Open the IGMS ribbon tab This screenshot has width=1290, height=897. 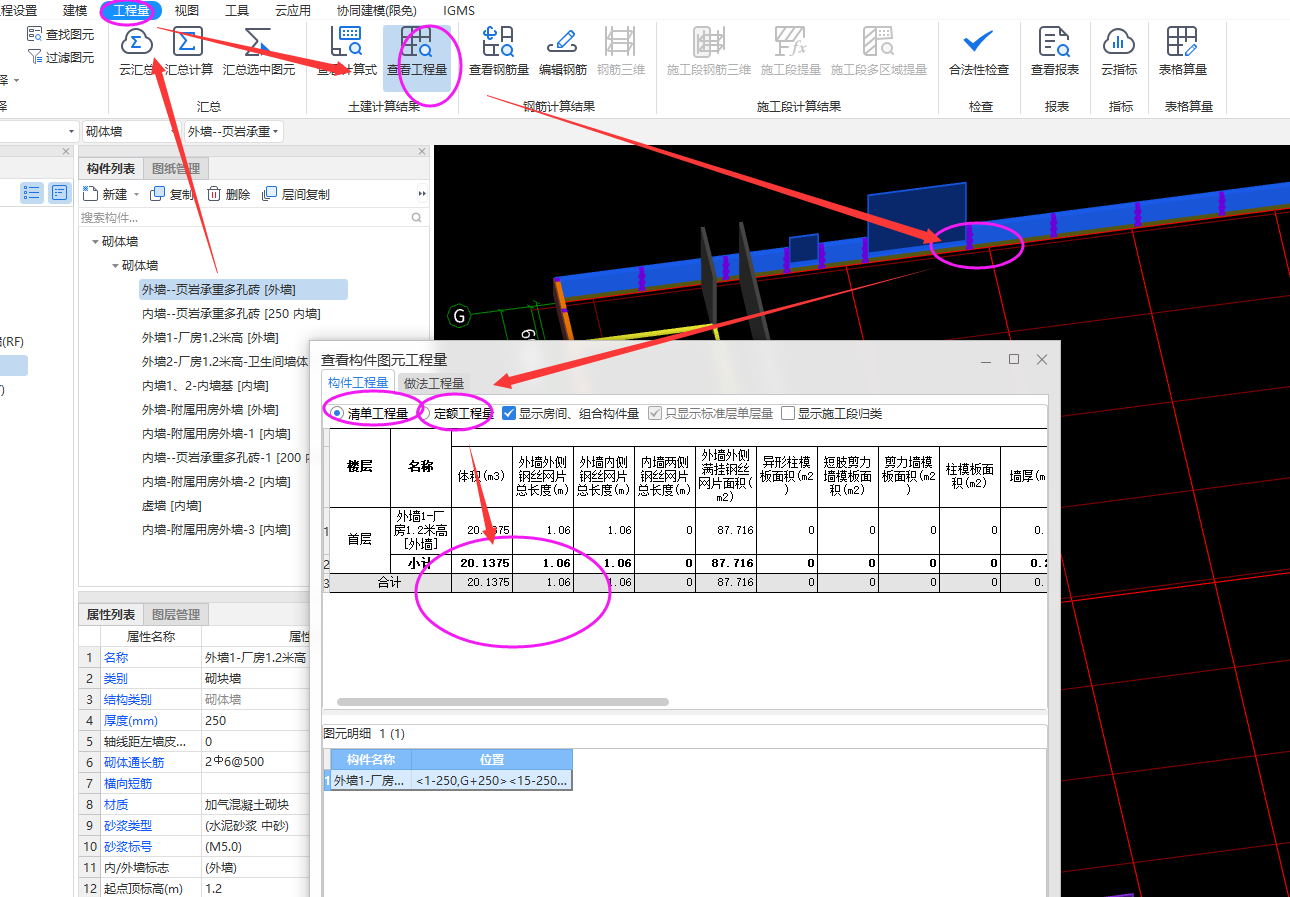(459, 10)
